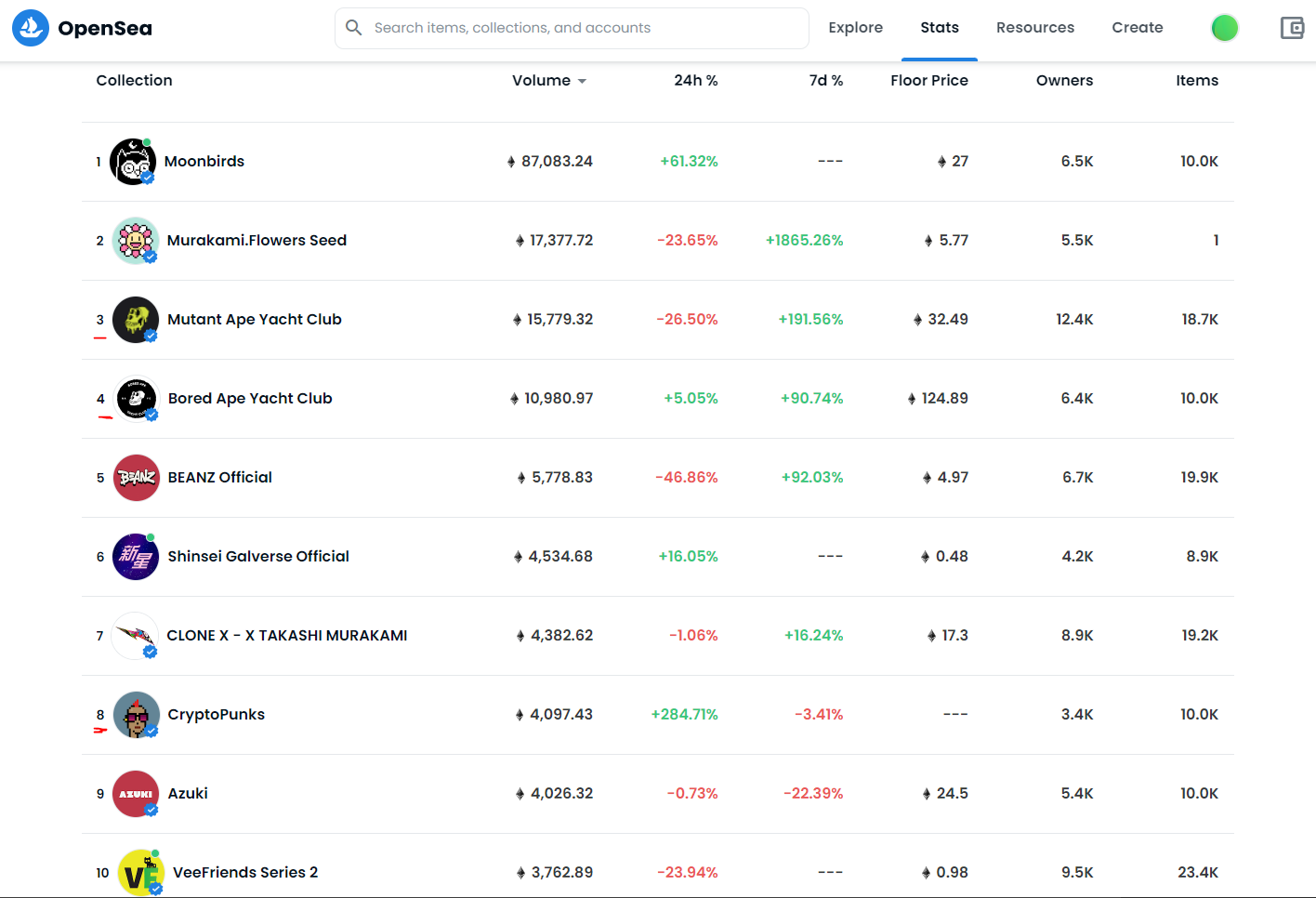Open the Moonbirds collection link

point(204,162)
